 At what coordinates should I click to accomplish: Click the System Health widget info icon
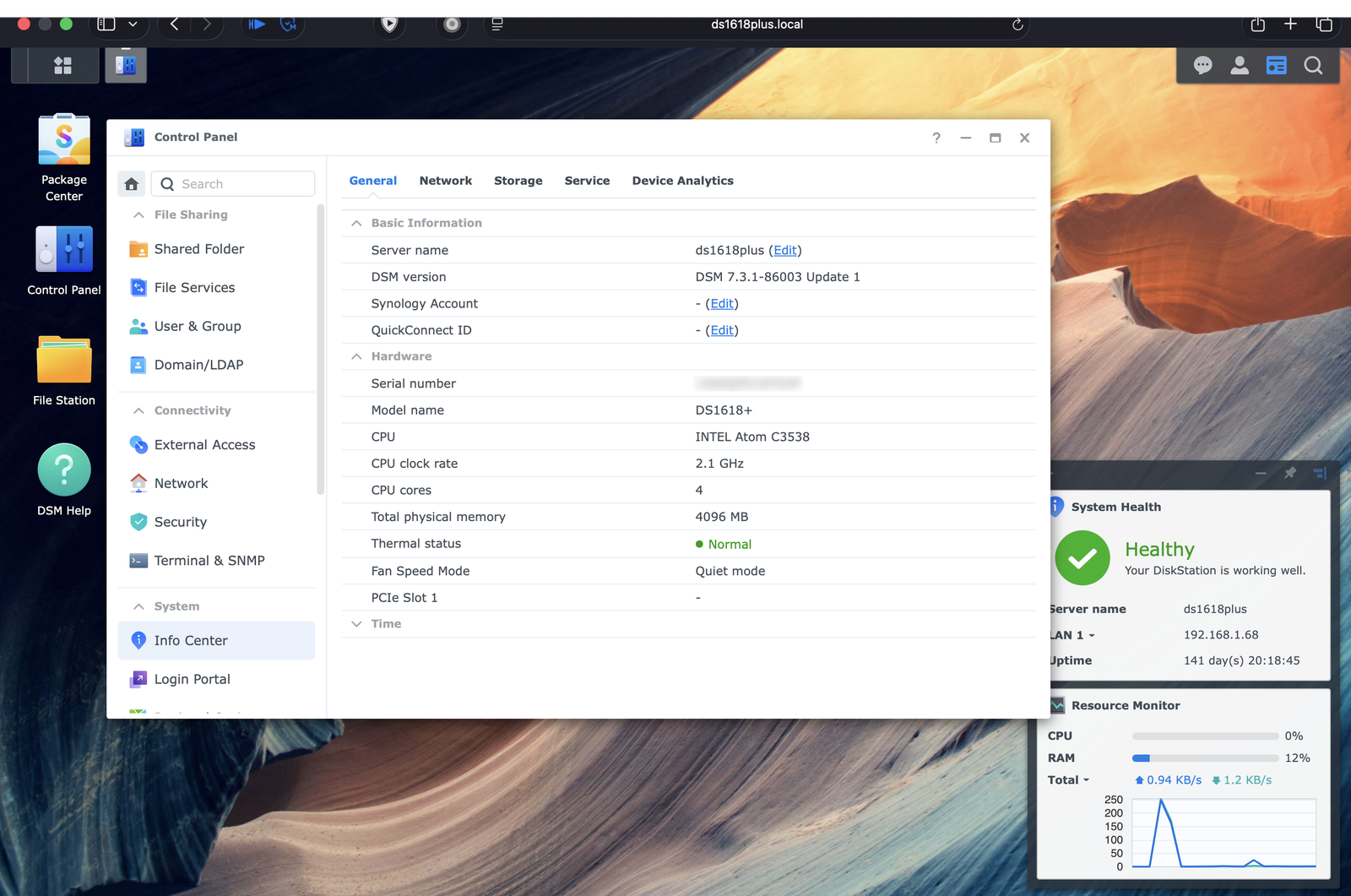click(1056, 507)
